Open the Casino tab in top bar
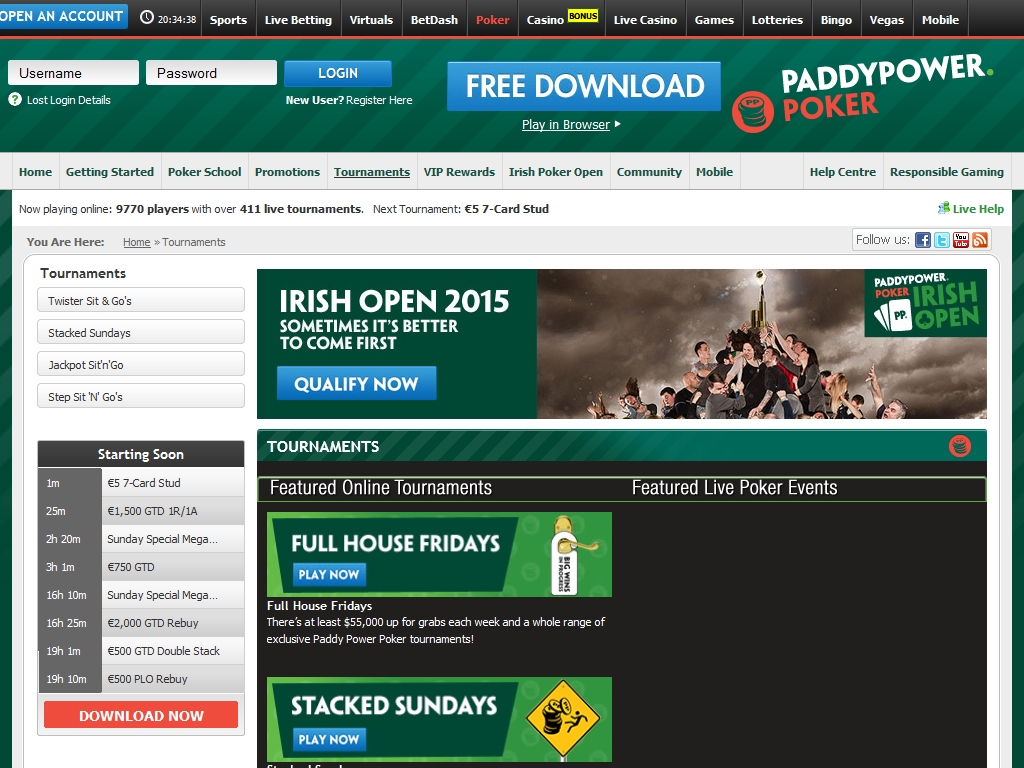Image resolution: width=1024 pixels, height=768 pixels. pyautogui.click(x=545, y=20)
